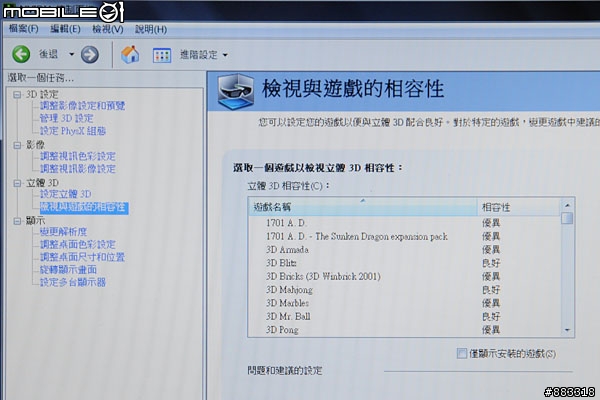Select 3D Armada in game list
The height and width of the screenshot is (400, 600).
404,250
